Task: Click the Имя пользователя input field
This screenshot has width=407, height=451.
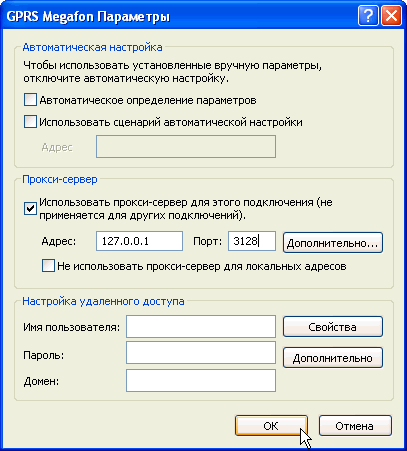Action: click(x=201, y=327)
